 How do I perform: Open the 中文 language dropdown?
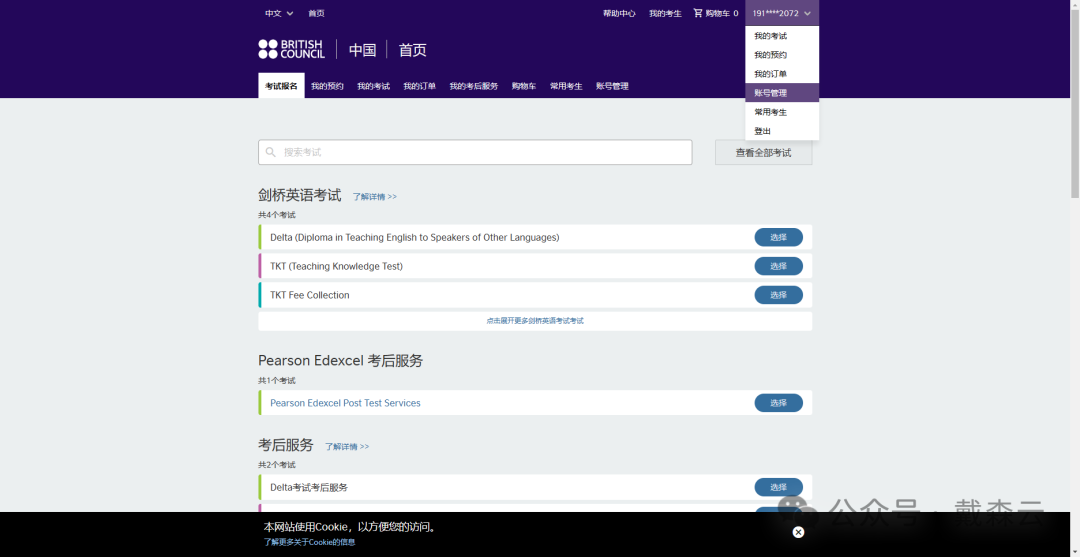coord(279,13)
